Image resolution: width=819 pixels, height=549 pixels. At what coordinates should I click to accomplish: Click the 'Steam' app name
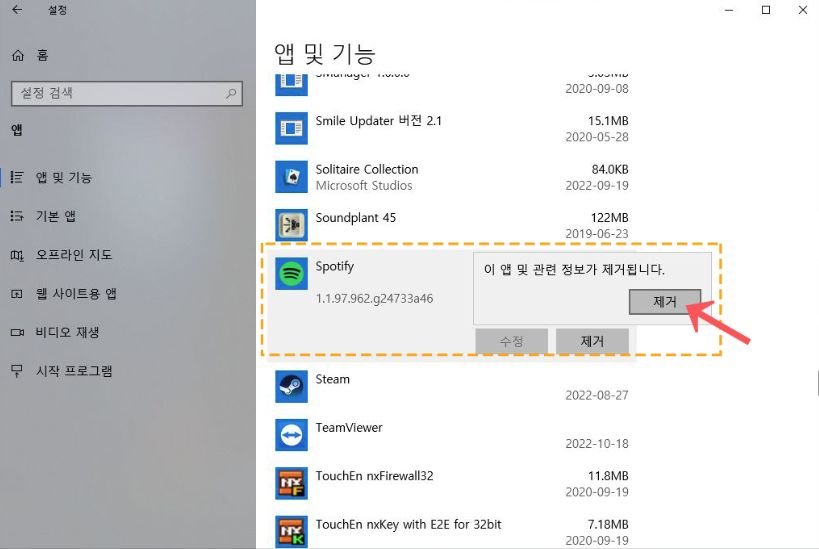tap(333, 379)
